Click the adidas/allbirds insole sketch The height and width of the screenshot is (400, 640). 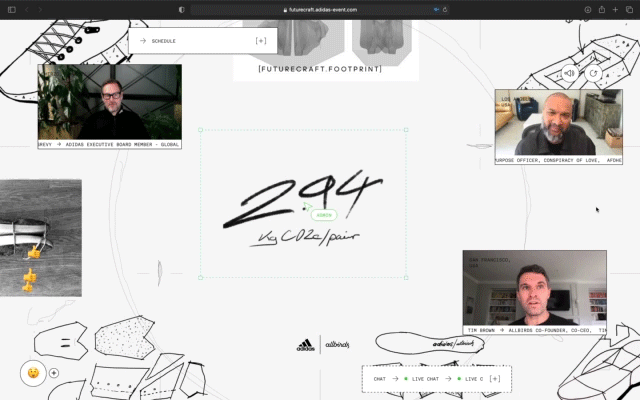click(x=430, y=343)
